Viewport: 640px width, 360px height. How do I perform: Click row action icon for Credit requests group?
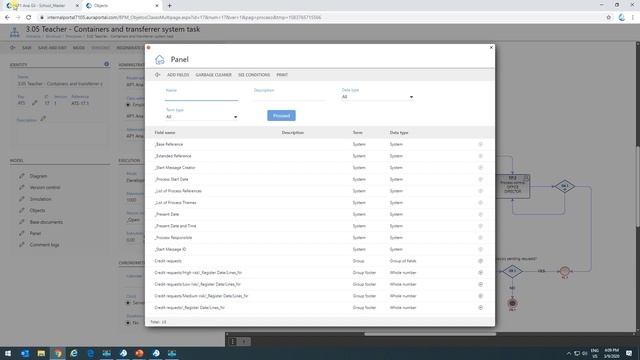coord(480,261)
